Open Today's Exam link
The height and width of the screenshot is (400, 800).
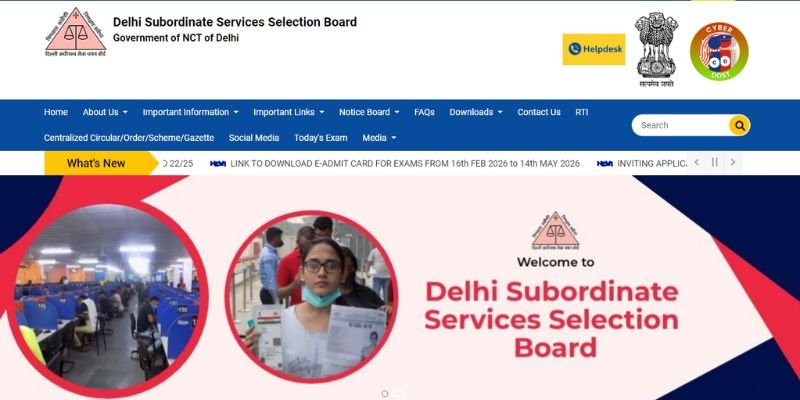320,138
